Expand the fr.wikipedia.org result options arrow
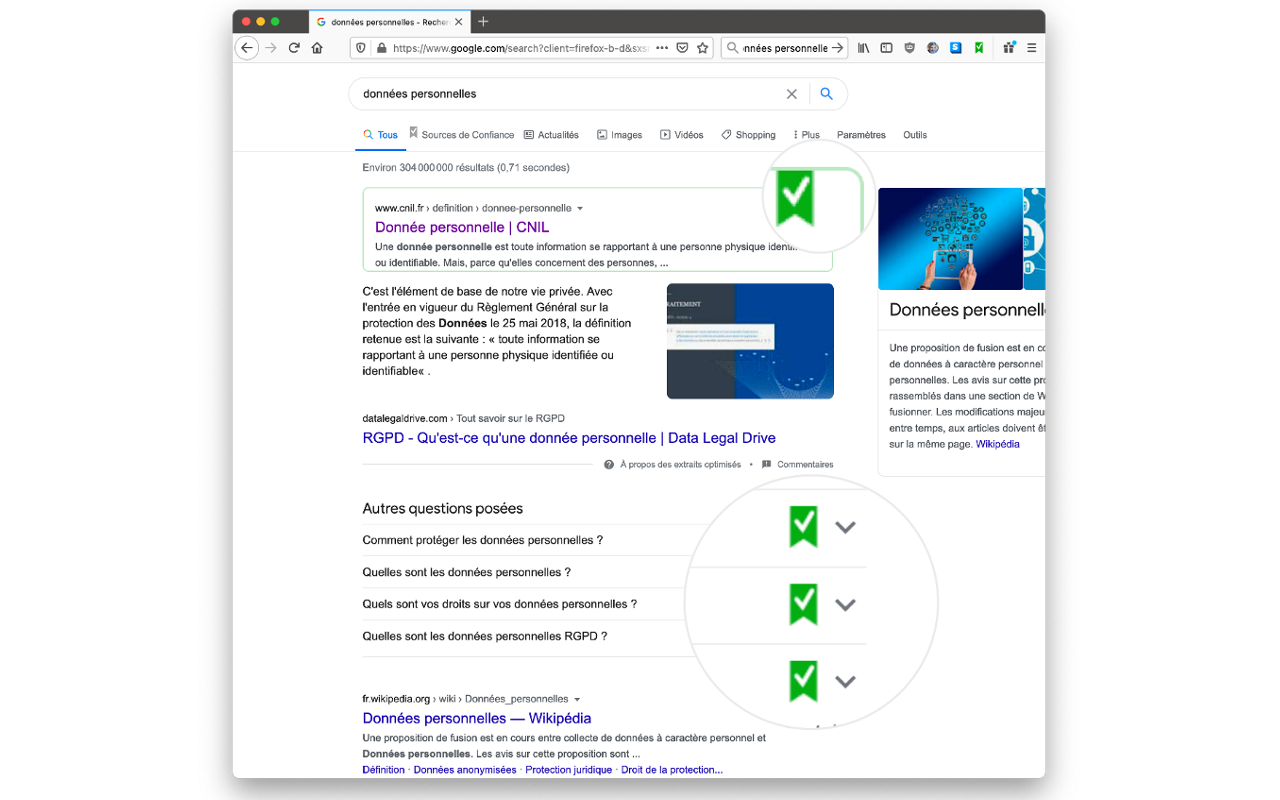This screenshot has width=1280, height=800. (x=577, y=699)
